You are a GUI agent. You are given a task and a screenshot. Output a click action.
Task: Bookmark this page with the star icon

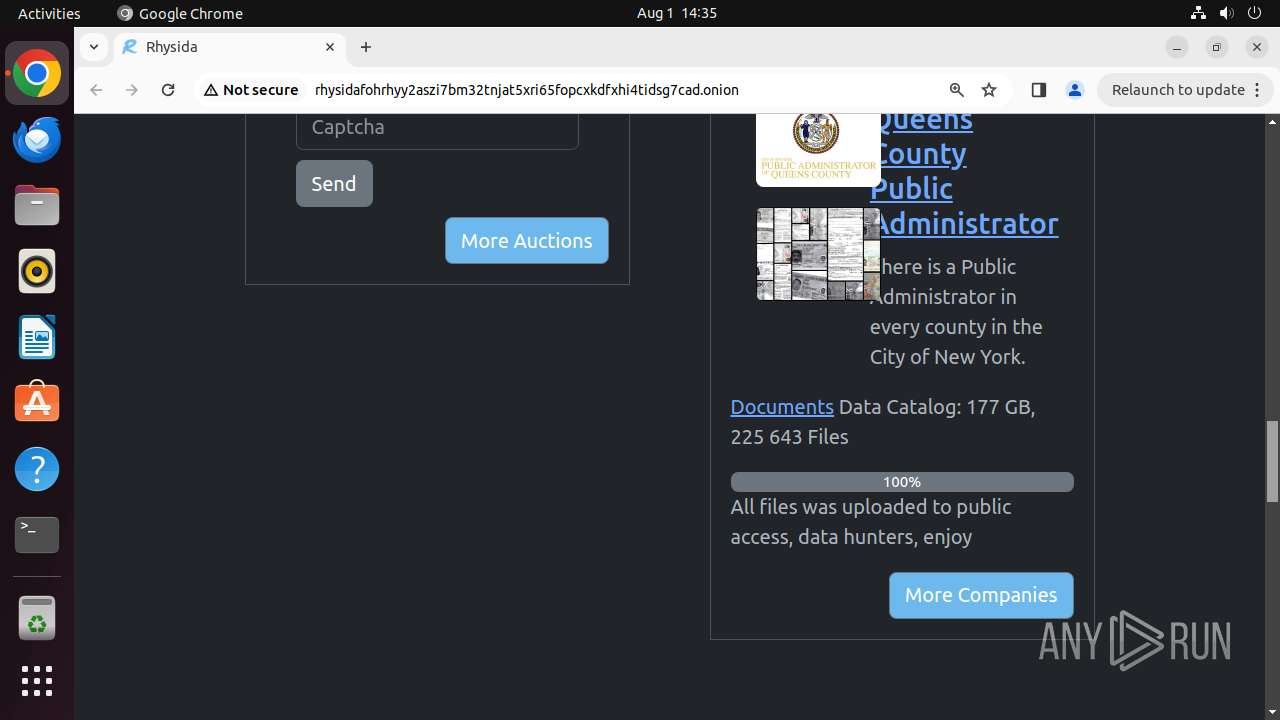(989, 90)
